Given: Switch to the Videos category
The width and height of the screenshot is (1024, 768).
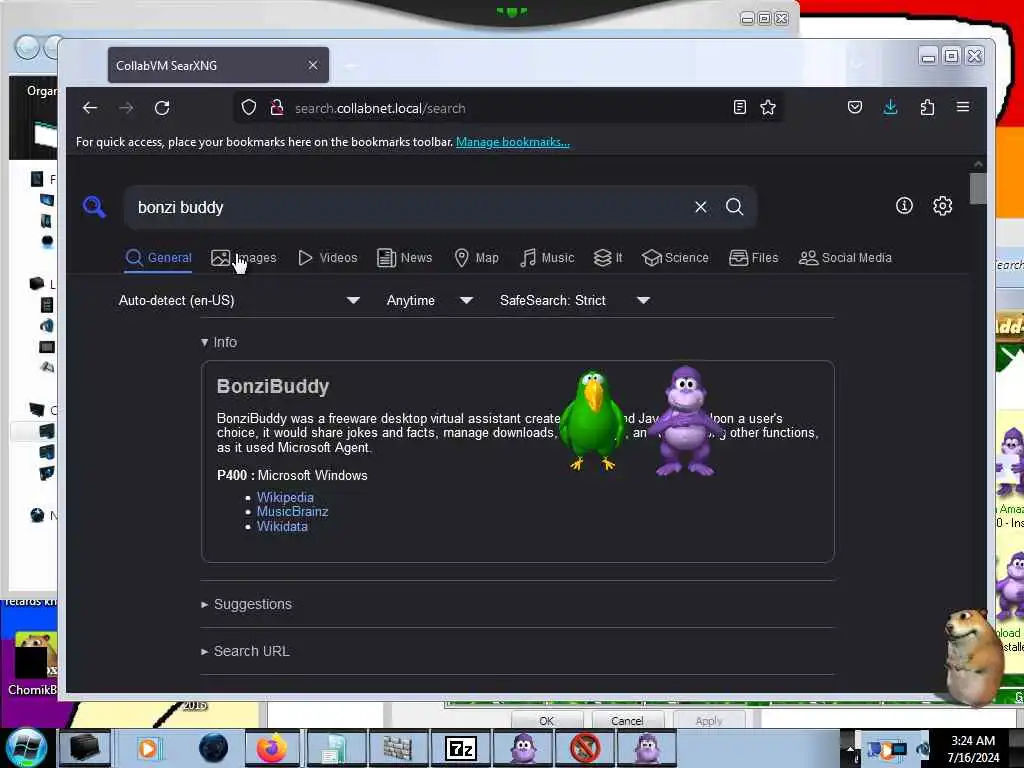Looking at the screenshot, I should [x=328, y=258].
